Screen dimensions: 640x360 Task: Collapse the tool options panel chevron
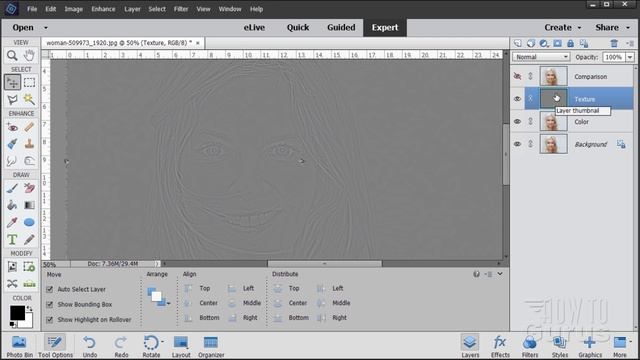pyautogui.click(x=500, y=274)
